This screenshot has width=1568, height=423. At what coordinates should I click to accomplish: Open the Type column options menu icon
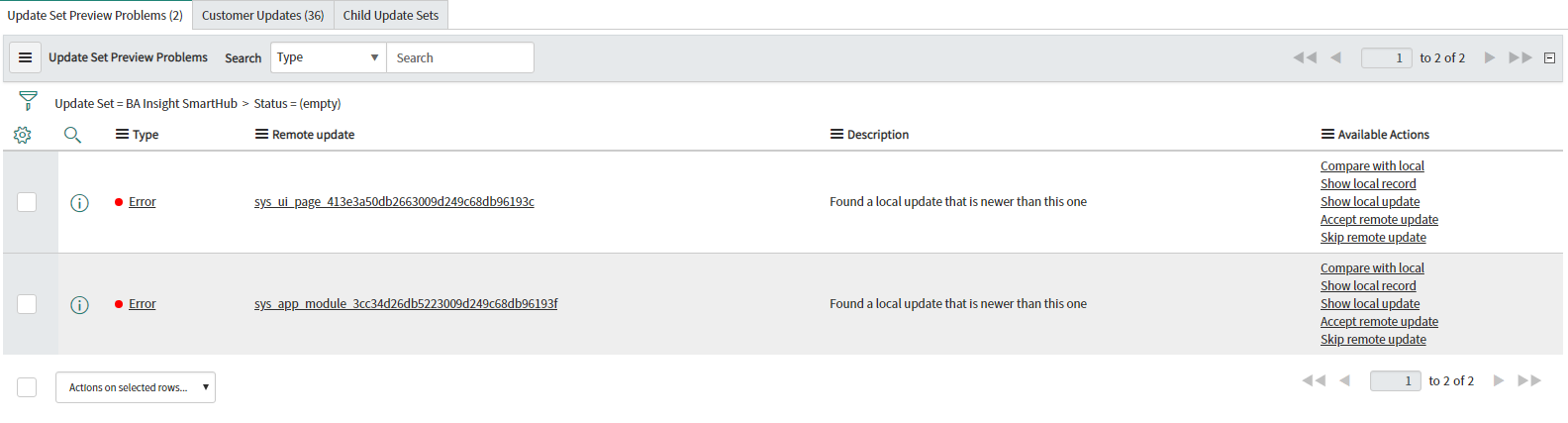122,135
